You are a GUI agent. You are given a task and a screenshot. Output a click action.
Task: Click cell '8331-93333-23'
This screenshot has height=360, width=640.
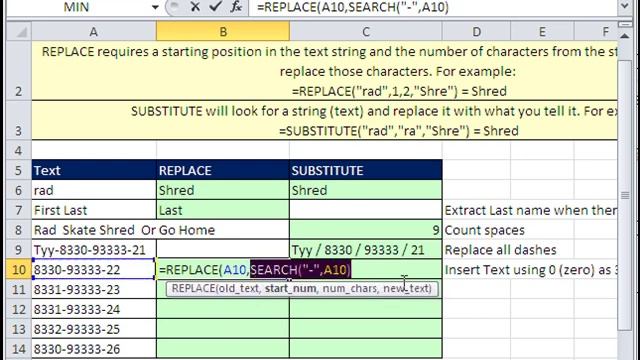coord(94,289)
